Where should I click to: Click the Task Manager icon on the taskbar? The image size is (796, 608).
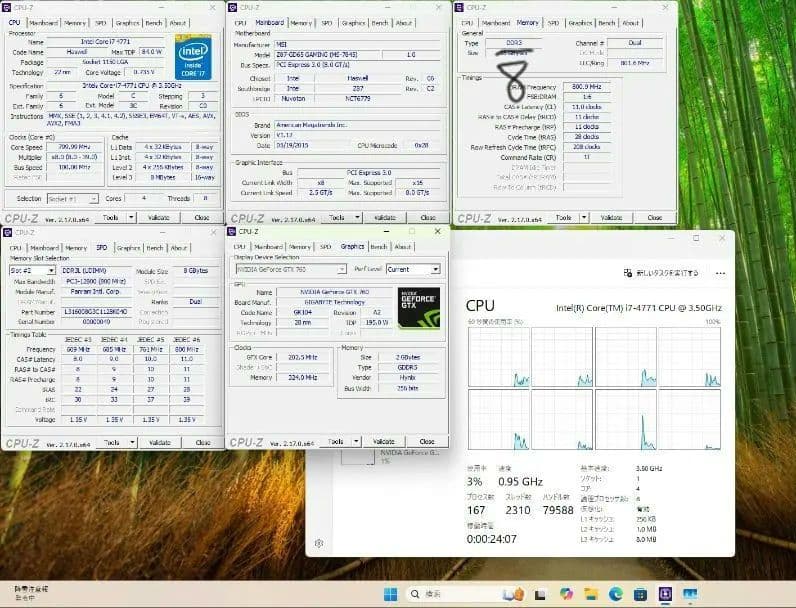coord(690,594)
